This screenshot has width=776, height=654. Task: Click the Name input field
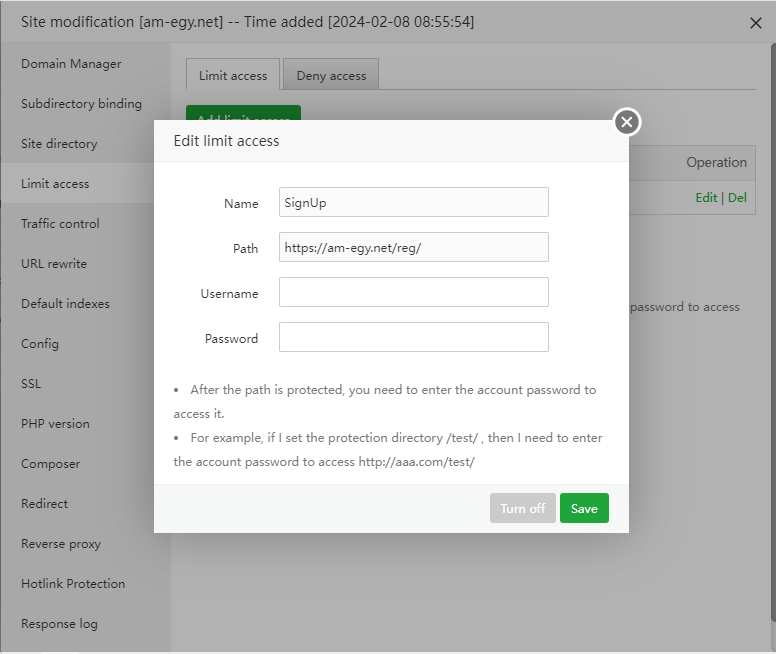(413, 202)
